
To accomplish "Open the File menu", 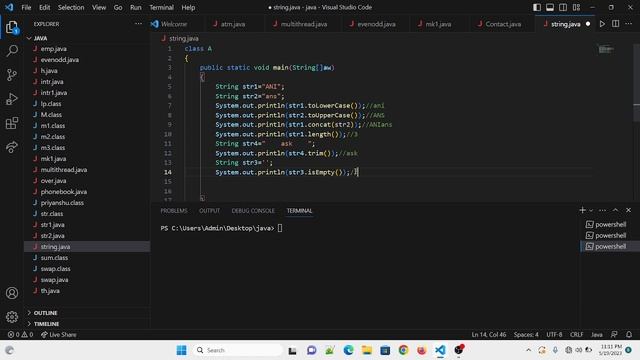I will click(x=26, y=7).
